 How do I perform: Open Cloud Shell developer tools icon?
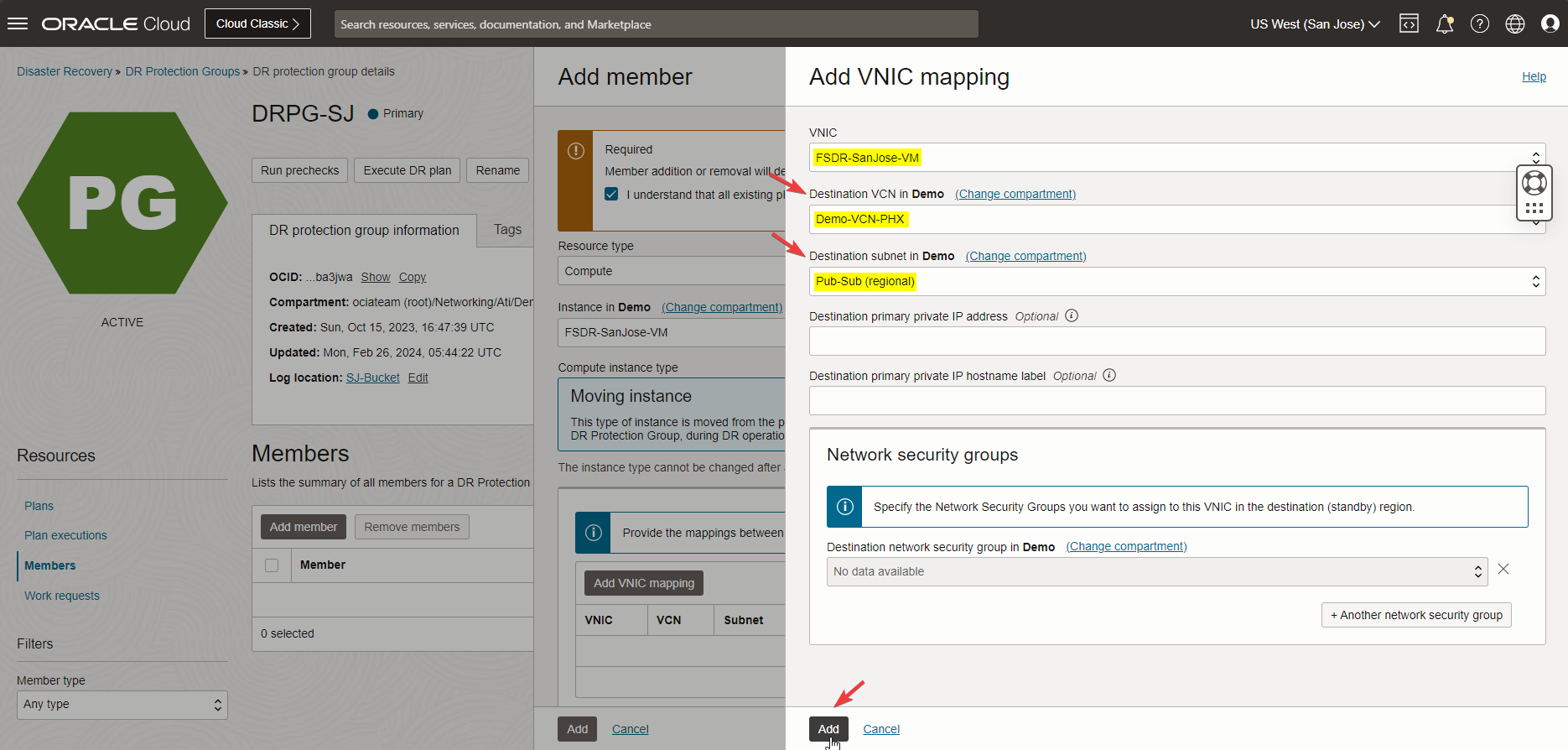coord(1409,23)
